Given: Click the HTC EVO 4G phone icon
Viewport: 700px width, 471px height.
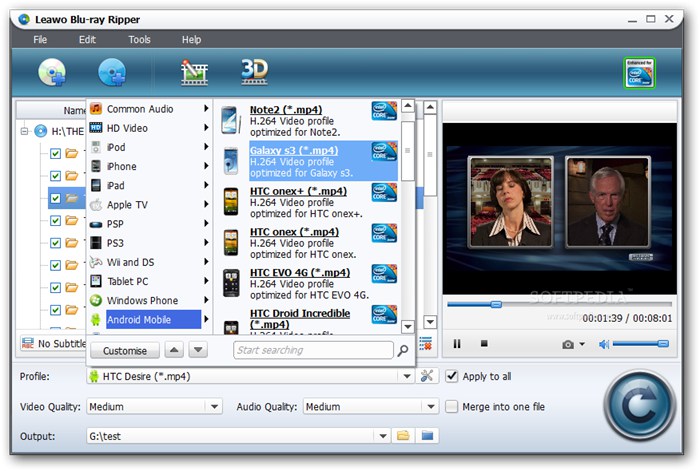Looking at the screenshot, I should pyautogui.click(x=231, y=283).
